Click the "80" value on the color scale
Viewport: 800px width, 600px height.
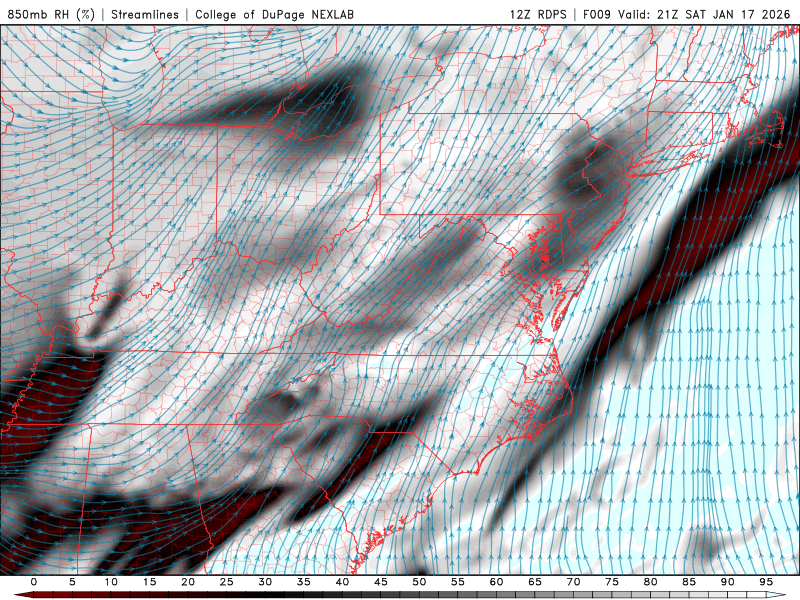651,582
